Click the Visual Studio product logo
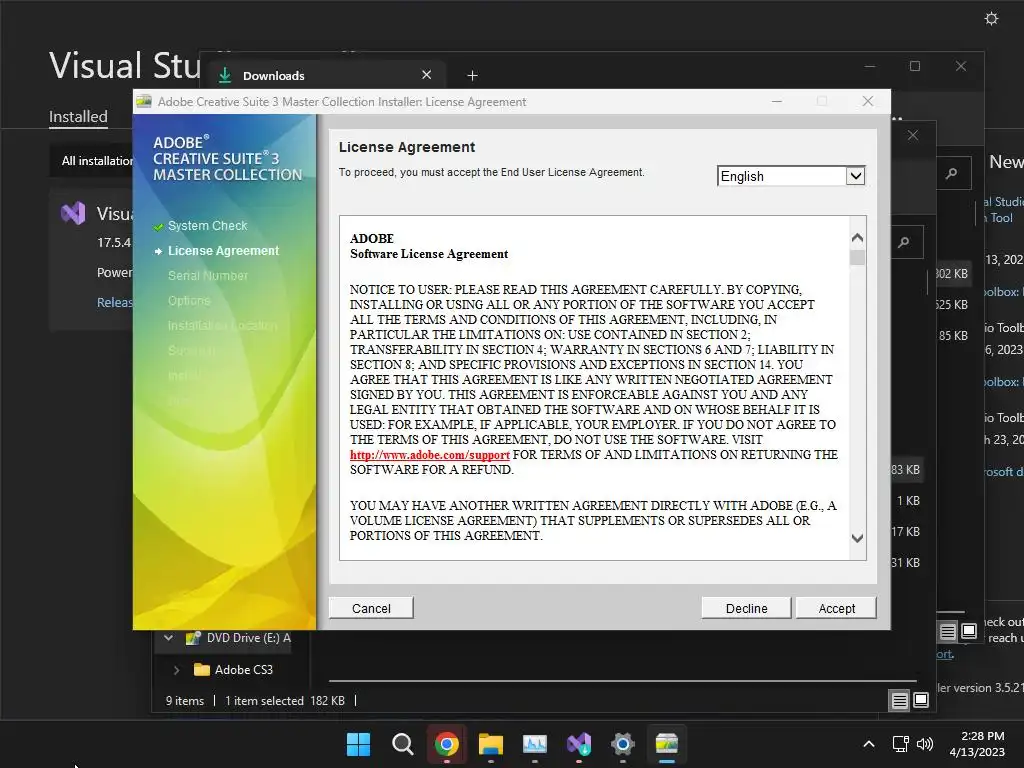Viewport: 1024px width, 768px height. pos(73,214)
